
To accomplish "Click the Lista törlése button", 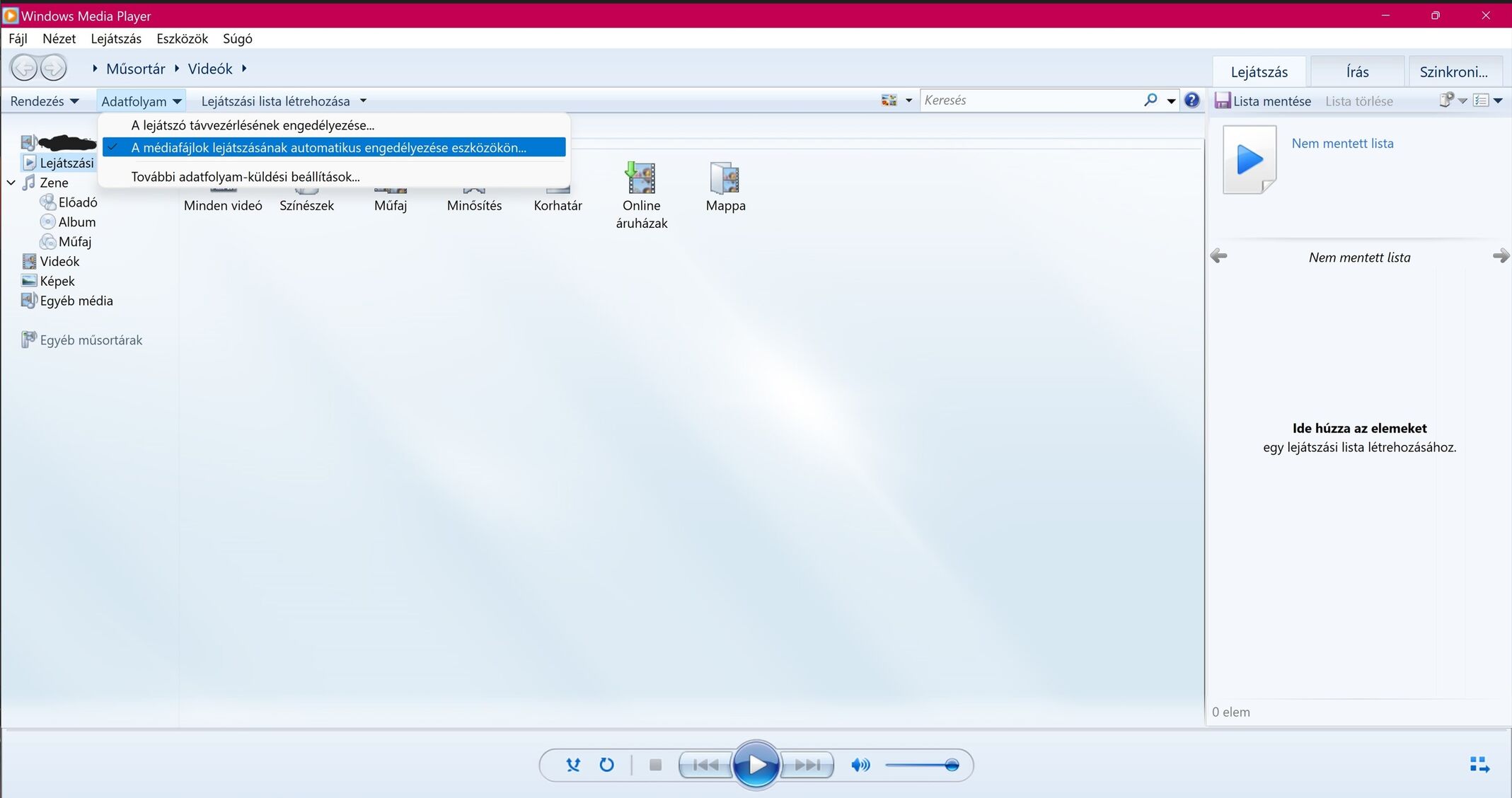I will point(1358,101).
